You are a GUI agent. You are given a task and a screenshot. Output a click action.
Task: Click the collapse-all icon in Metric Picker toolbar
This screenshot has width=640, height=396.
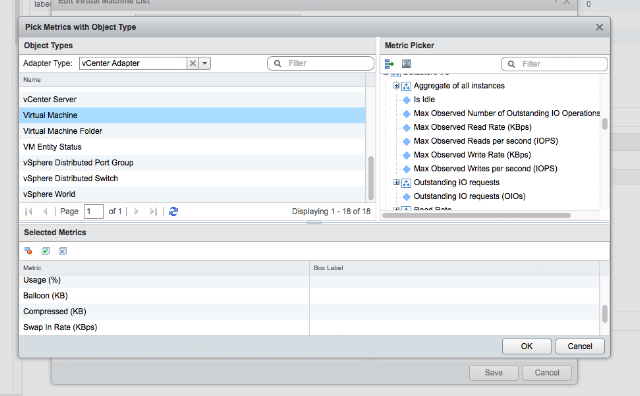[x=406, y=64]
